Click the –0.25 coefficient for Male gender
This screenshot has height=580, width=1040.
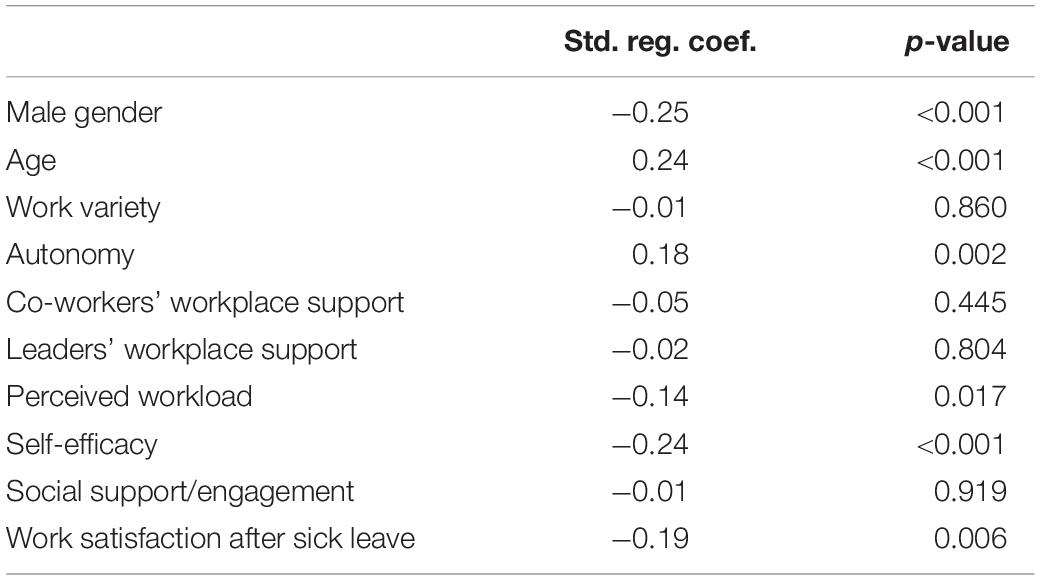point(651,113)
